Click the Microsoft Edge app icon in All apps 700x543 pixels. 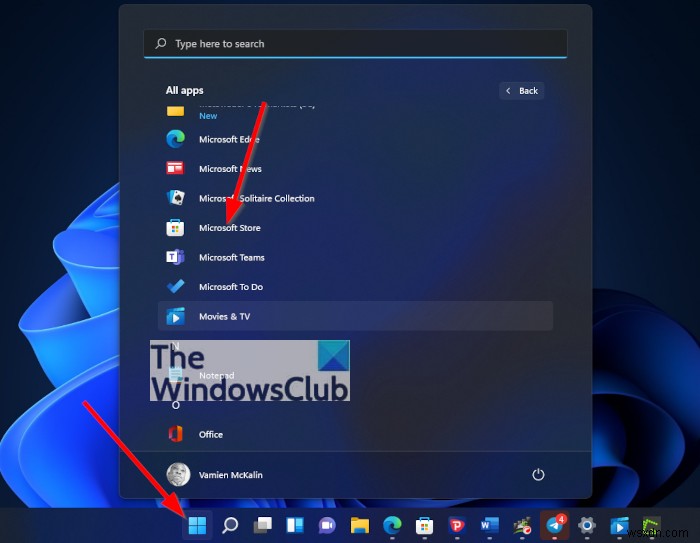click(175, 139)
